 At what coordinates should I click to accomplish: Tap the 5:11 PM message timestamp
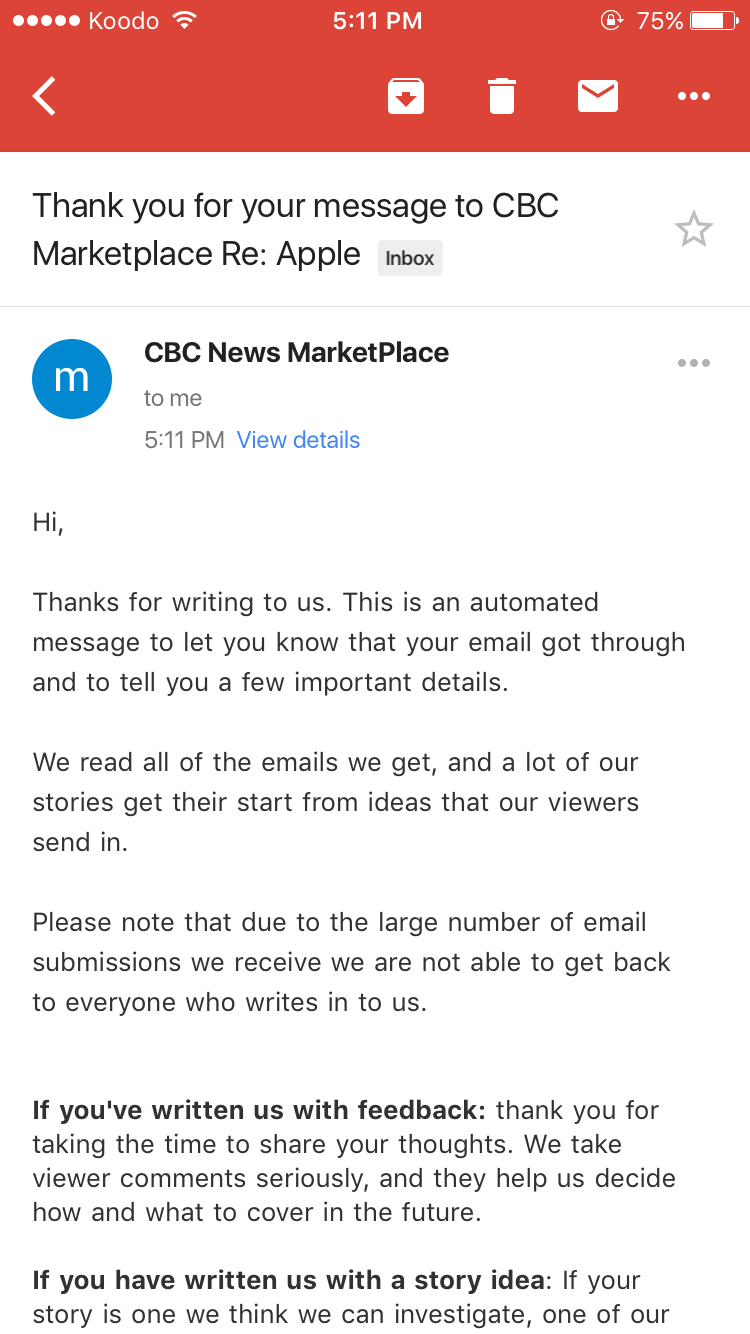click(184, 440)
